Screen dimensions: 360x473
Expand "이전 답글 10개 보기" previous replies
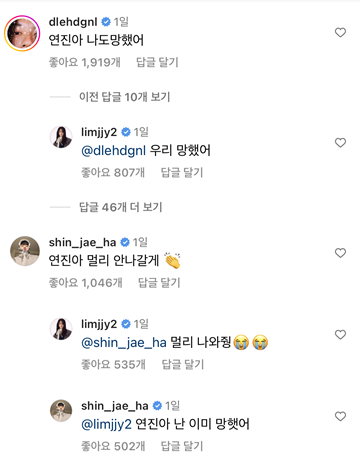pos(124,97)
